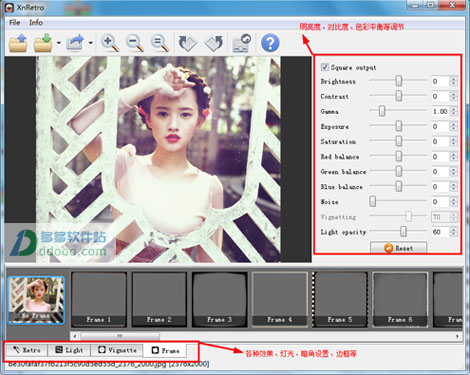
Task: Click the frame strip horizontal scrollbar thumb
Action: pos(120,336)
